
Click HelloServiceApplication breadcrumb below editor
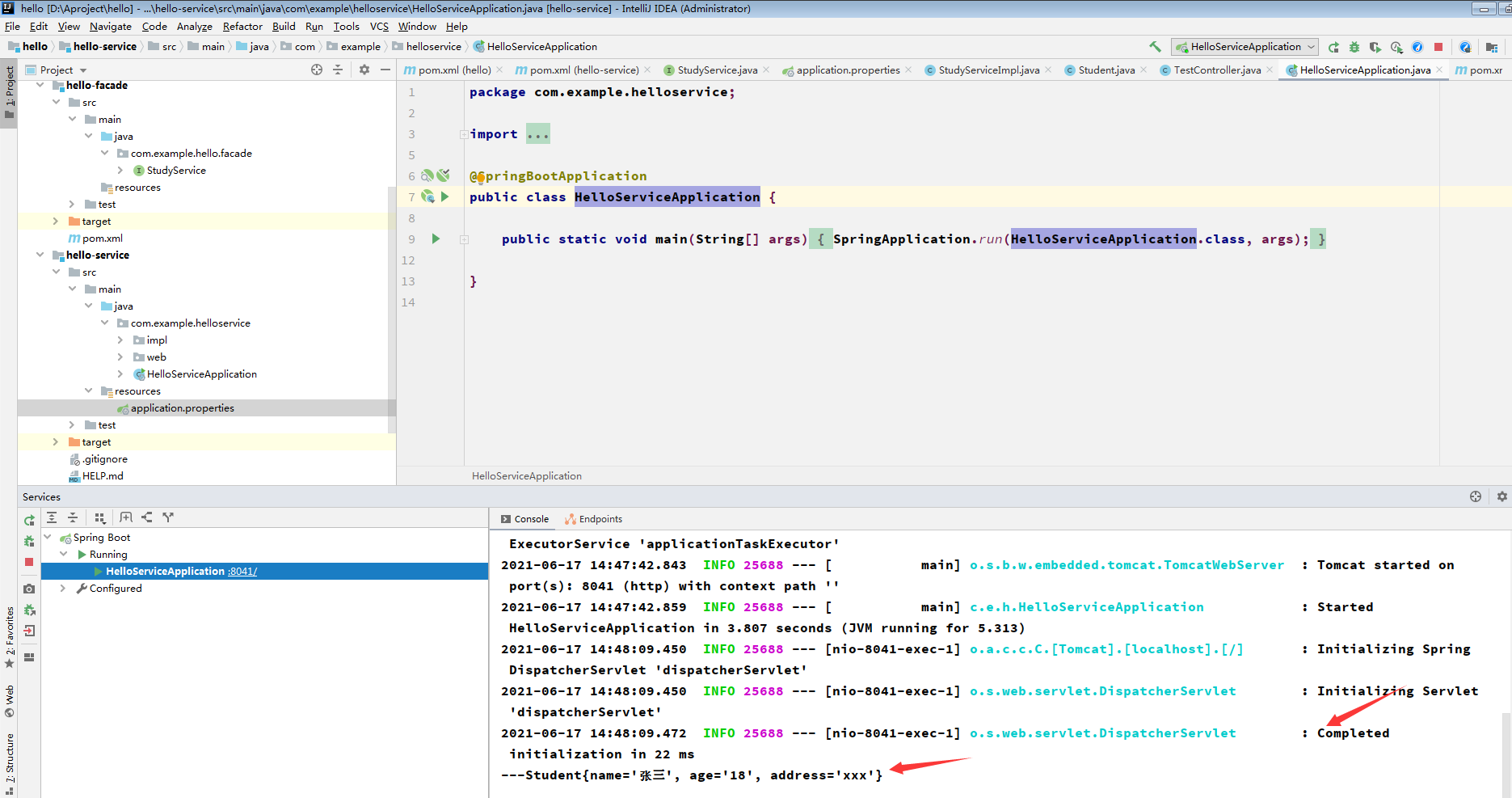(x=527, y=475)
